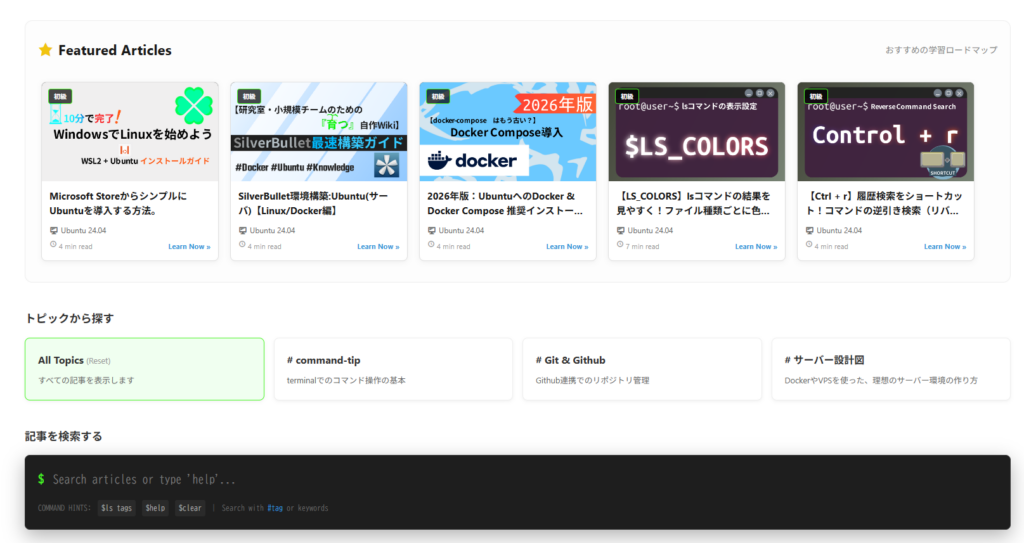Click Learn Now on the SilverBullet card
The image size is (1024, 543).
point(378,246)
